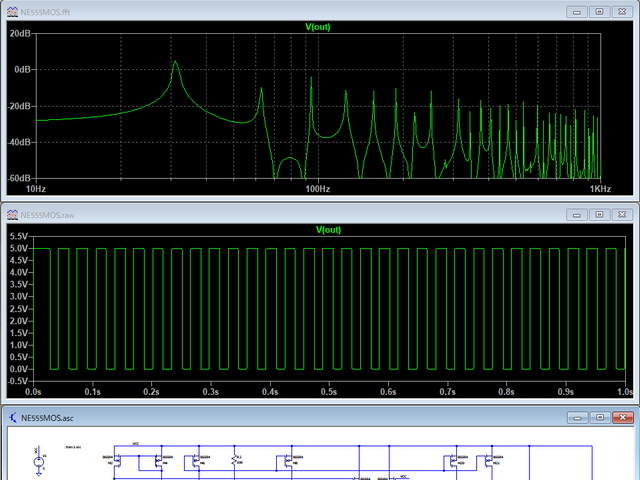Click the NE555MOS.asc schematic window icon
This screenshot has height=480, width=640.
click(13, 418)
